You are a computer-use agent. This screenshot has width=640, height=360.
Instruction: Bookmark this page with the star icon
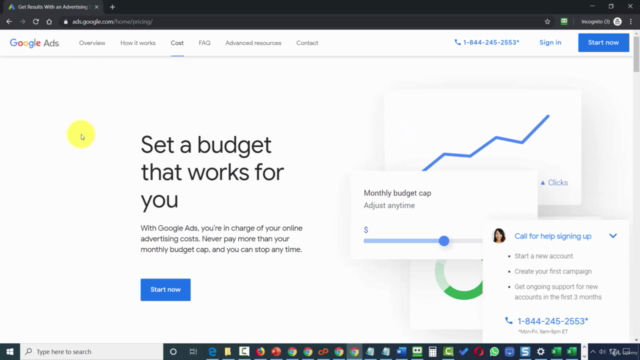click(547, 22)
